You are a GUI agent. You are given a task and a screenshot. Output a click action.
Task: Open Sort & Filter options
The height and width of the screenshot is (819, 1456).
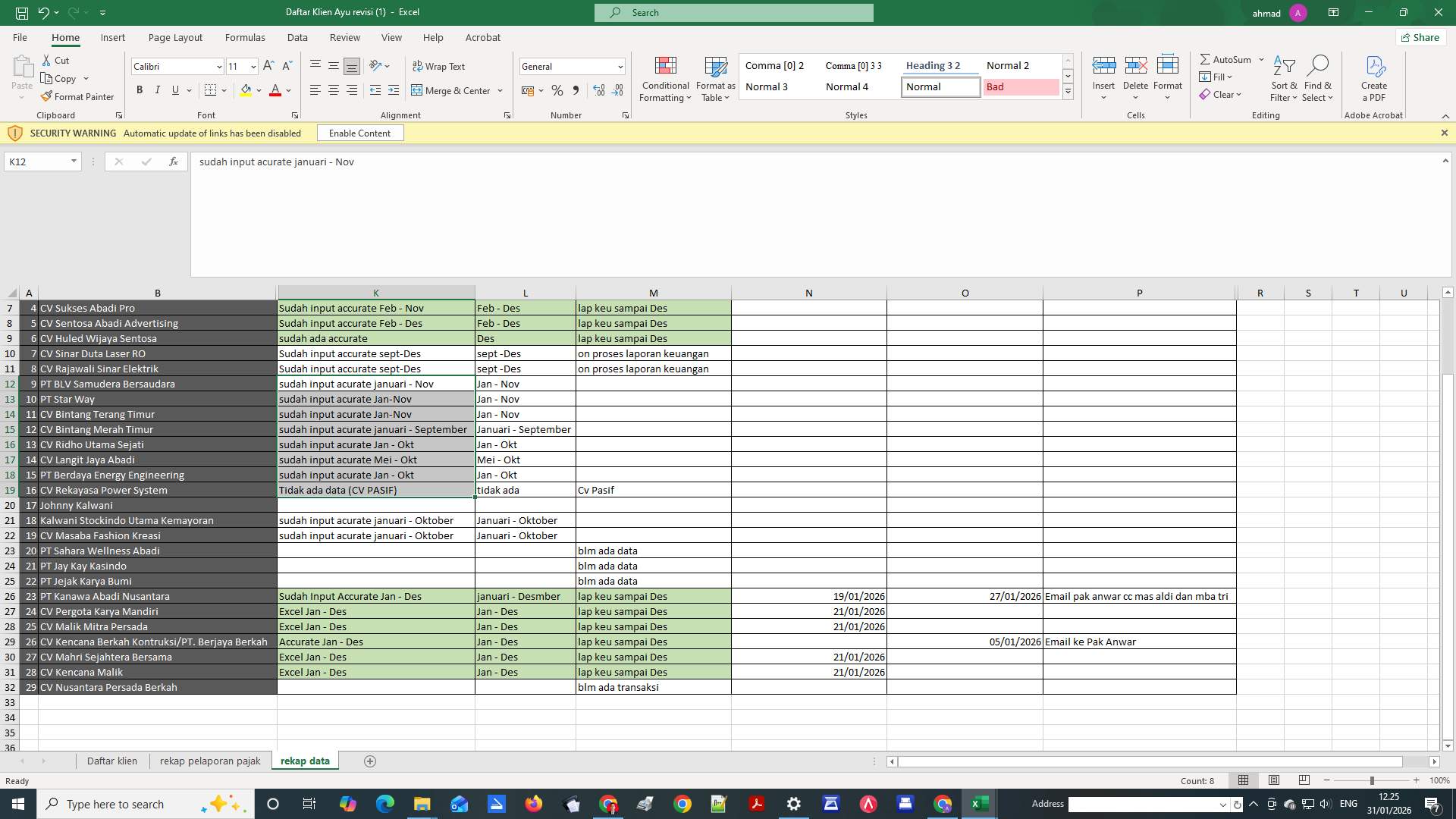pos(1283,79)
